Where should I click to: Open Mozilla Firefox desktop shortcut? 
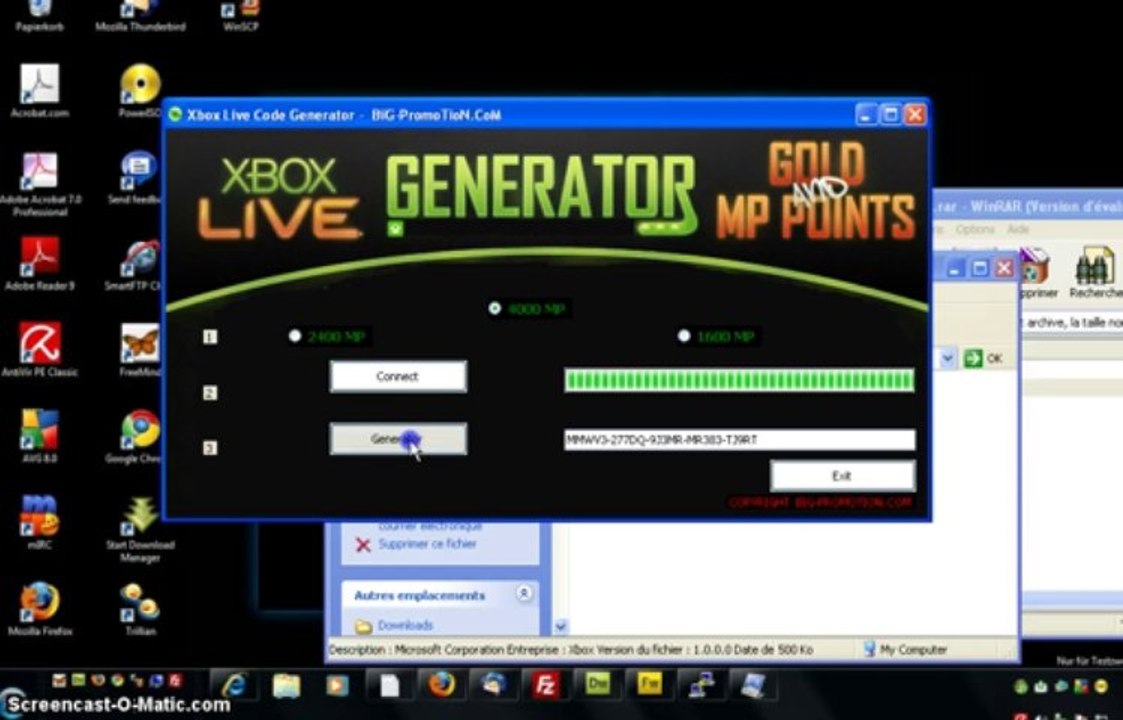pos(39,609)
